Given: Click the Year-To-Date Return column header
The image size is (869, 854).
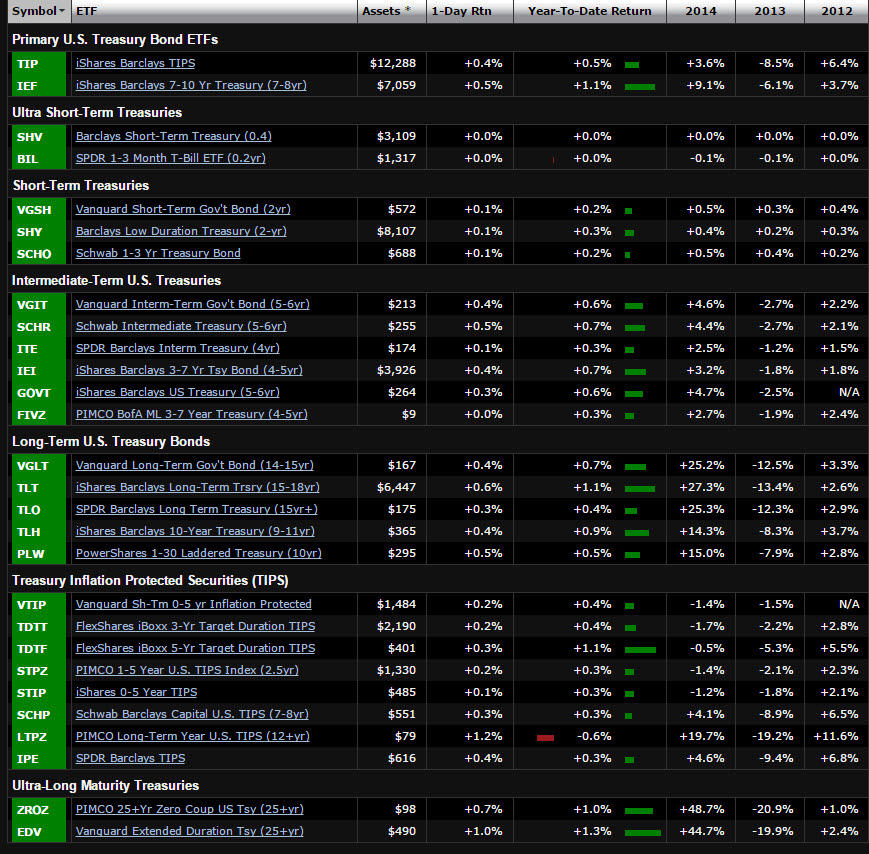Looking at the screenshot, I should (x=589, y=11).
